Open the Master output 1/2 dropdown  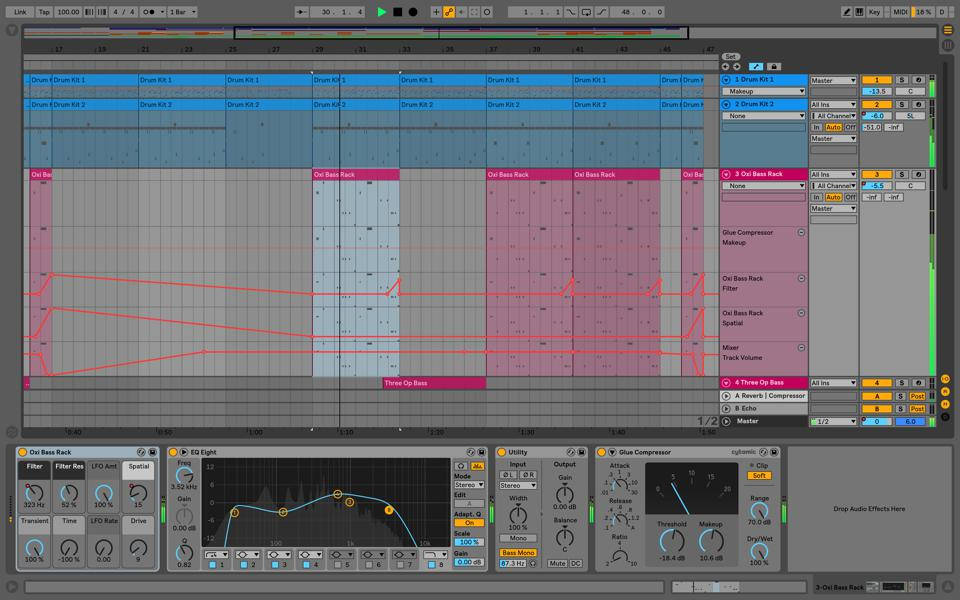pos(833,421)
